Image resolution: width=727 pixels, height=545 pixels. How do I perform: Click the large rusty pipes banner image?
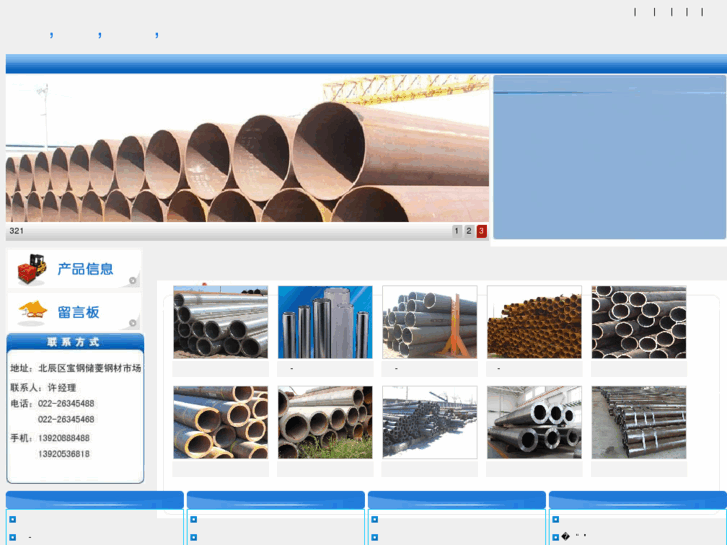pos(247,148)
